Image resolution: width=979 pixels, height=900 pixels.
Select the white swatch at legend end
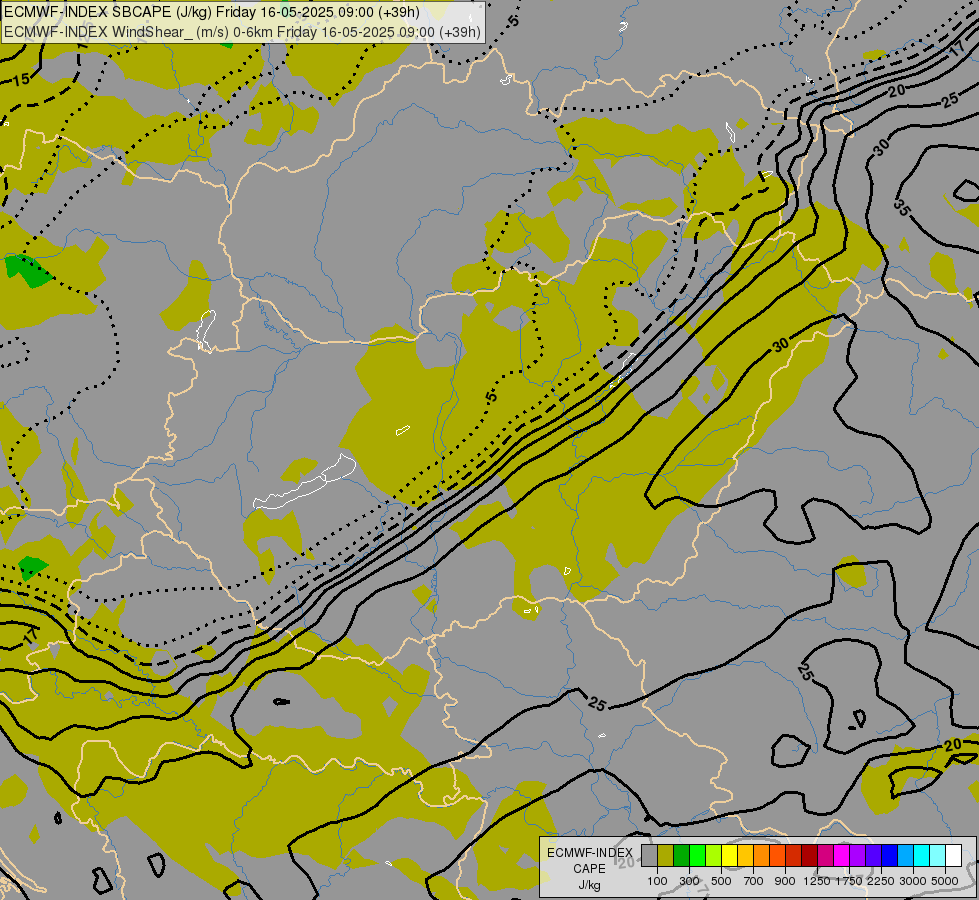[953, 856]
